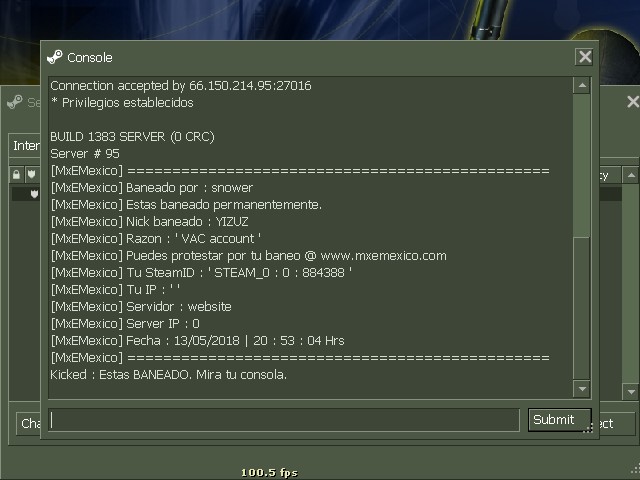Image resolution: width=640 pixels, height=480 pixels.
Task: Click the Console scrollbar down arrow
Action: coord(582,389)
